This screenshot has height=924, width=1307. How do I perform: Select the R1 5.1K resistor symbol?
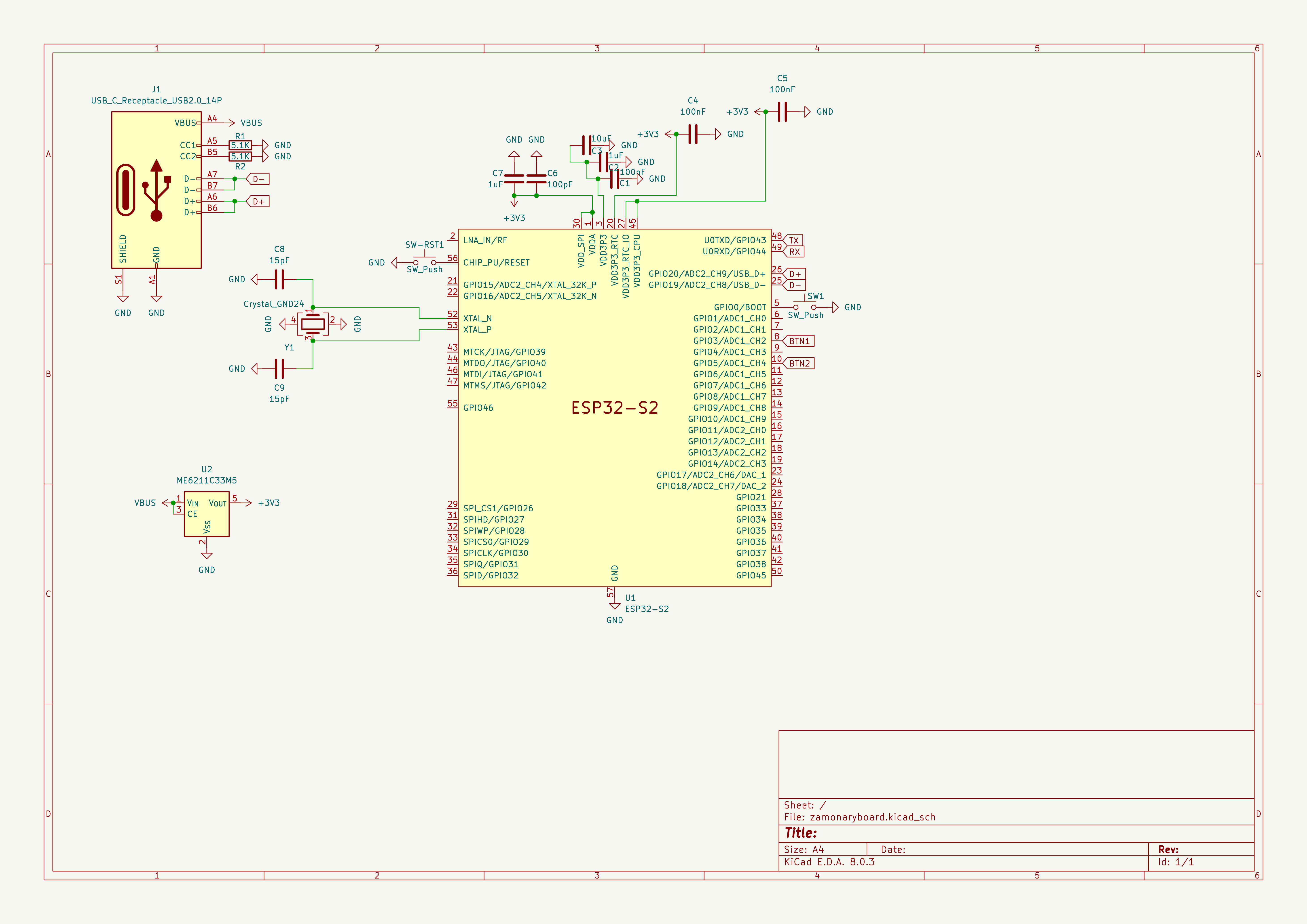pyautogui.click(x=240, y=145)
